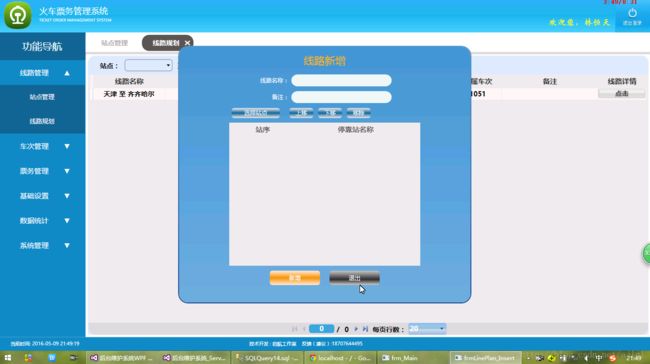The image size is (650, 364).
Task: Click the 备注 column header in table
Action: click(550, 81)
